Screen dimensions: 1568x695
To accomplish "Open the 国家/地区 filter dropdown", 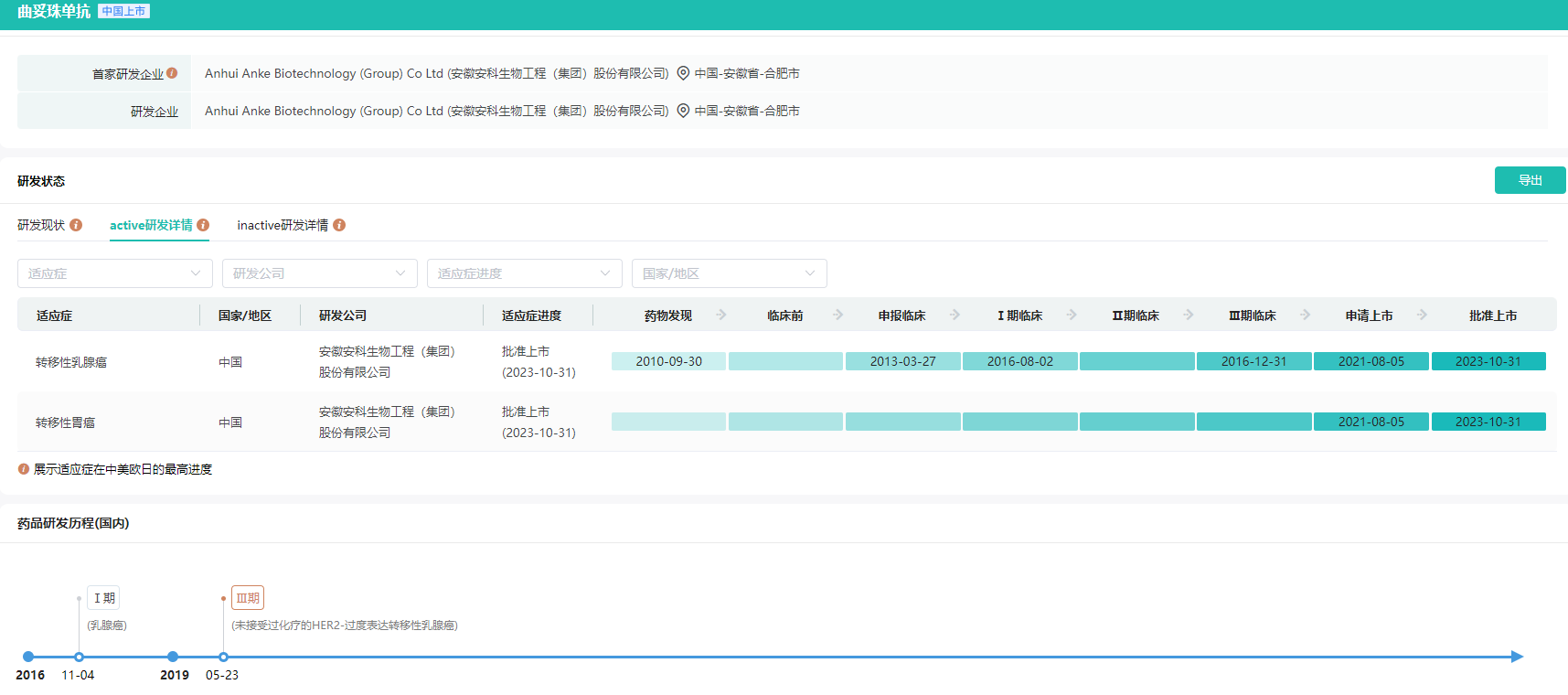I will point(729,273).
